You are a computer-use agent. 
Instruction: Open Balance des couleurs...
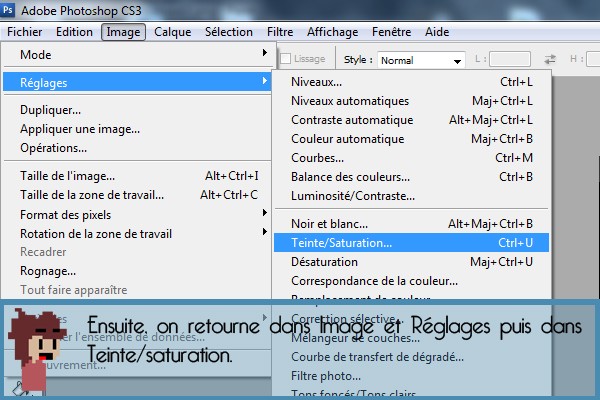coord(411,176)
